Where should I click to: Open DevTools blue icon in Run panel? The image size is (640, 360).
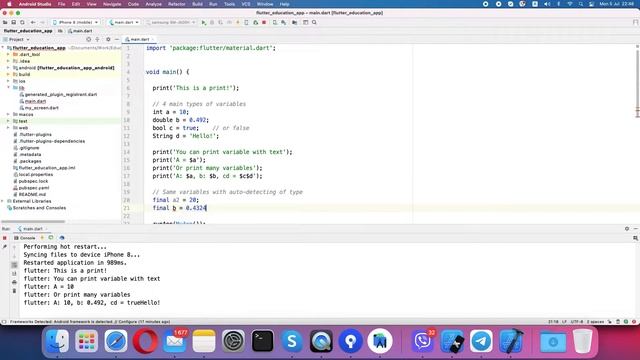62,238
